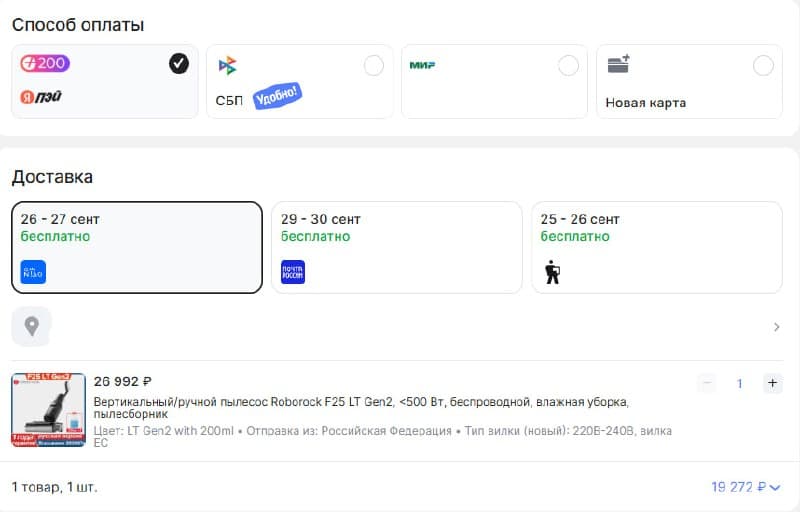Screen dimensions: 800x512
Task: Choose the 29 - 30 сент delivery option
Action: [x=396, y=247]
